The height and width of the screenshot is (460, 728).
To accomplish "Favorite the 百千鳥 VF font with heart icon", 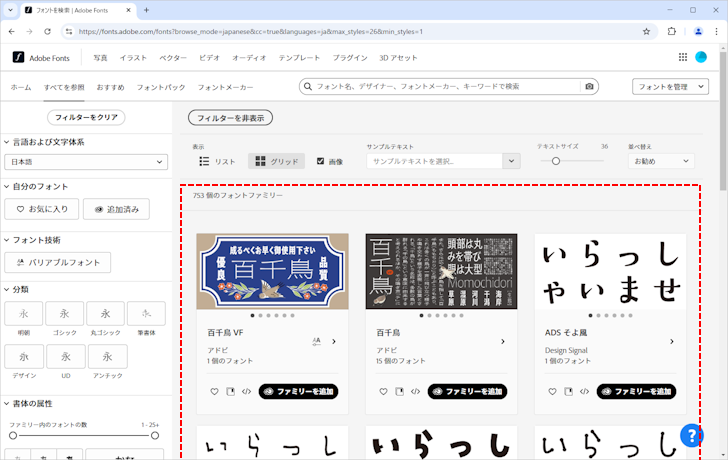I will [214, 391].
